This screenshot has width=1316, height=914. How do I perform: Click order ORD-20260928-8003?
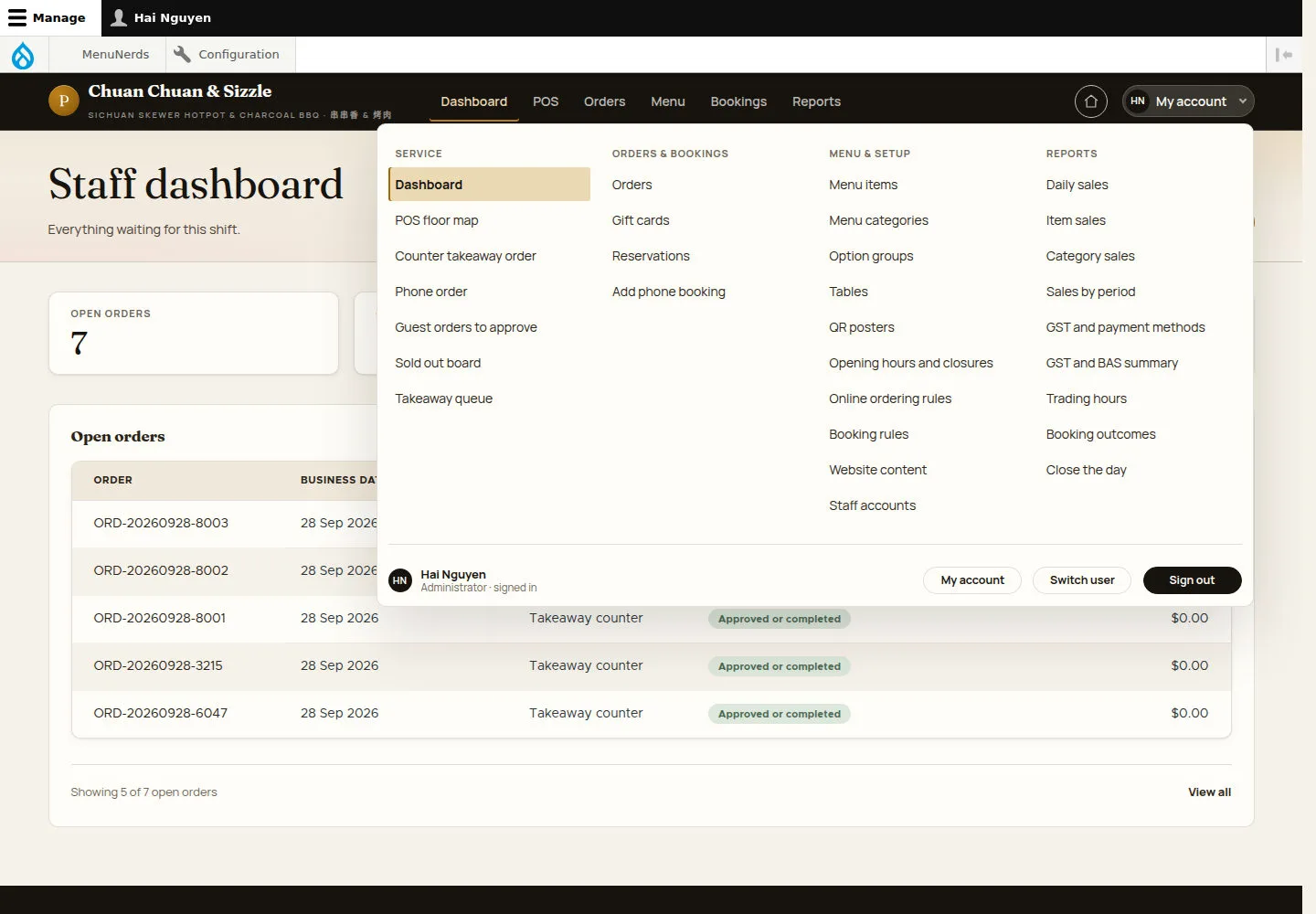(x=161, y=523)
